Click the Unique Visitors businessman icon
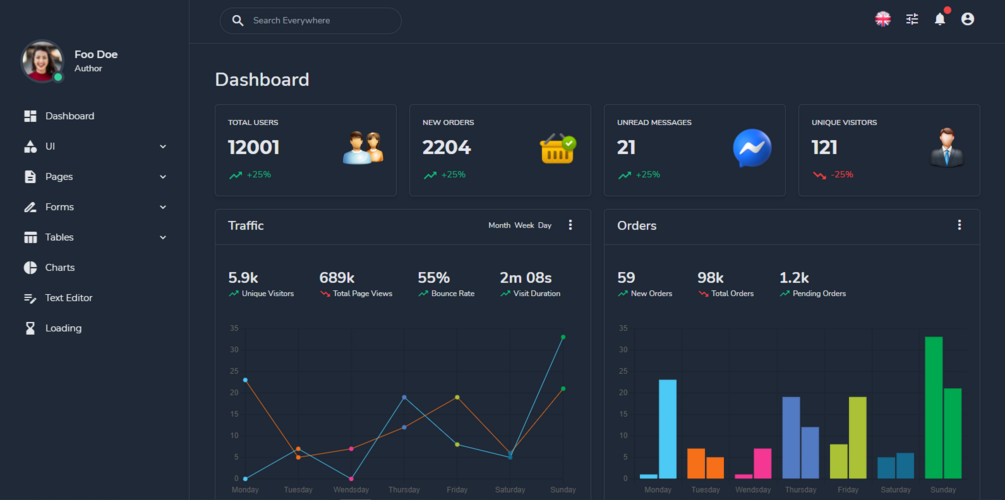Viewport: 1005px width, 500px height. [x=947, y=148]
